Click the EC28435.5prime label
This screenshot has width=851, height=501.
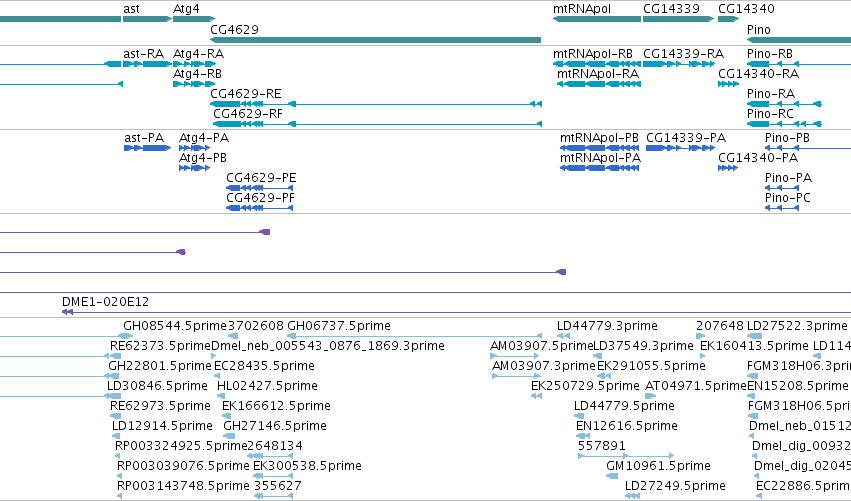264,366
